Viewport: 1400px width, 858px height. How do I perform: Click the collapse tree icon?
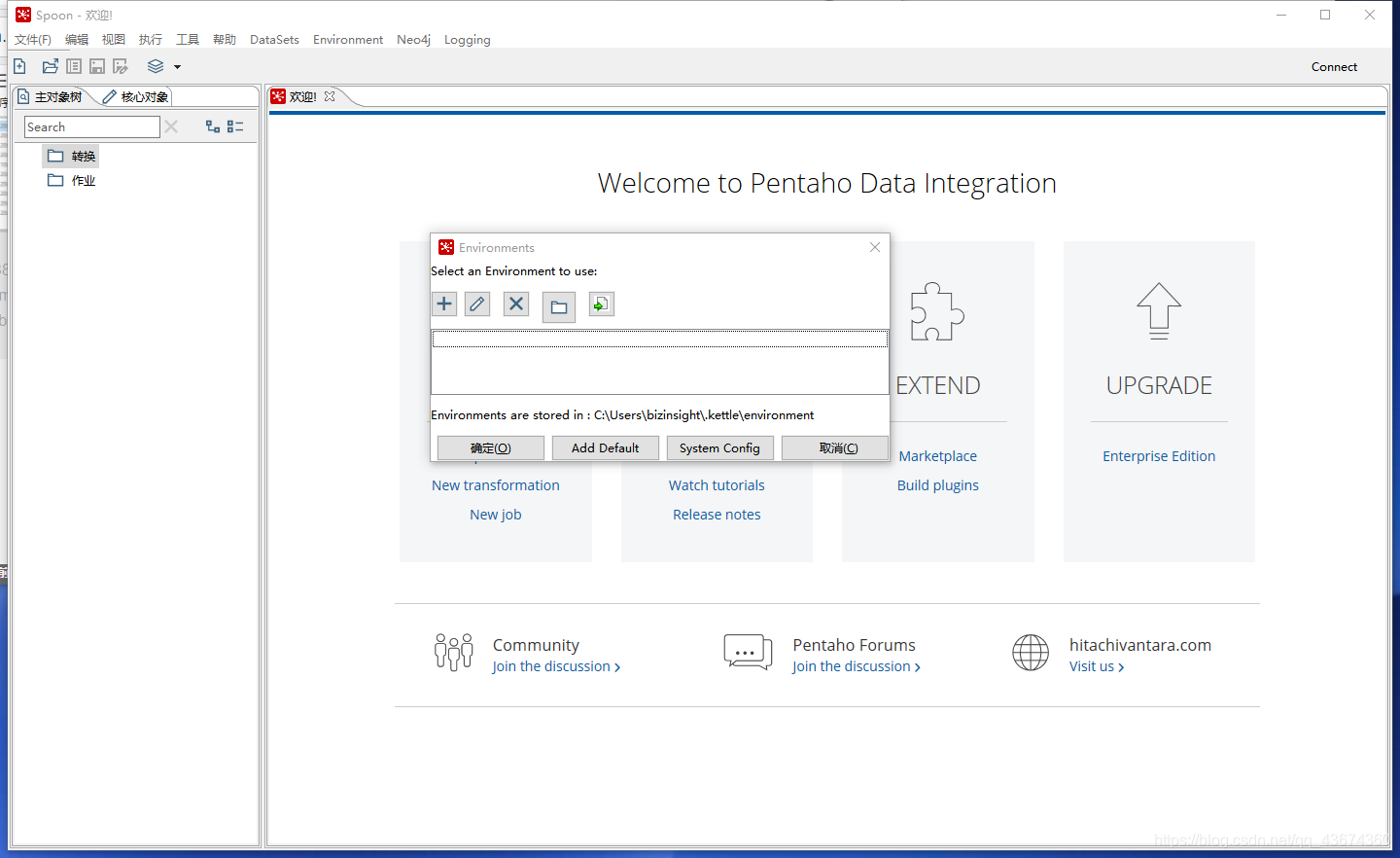point(235,126)
